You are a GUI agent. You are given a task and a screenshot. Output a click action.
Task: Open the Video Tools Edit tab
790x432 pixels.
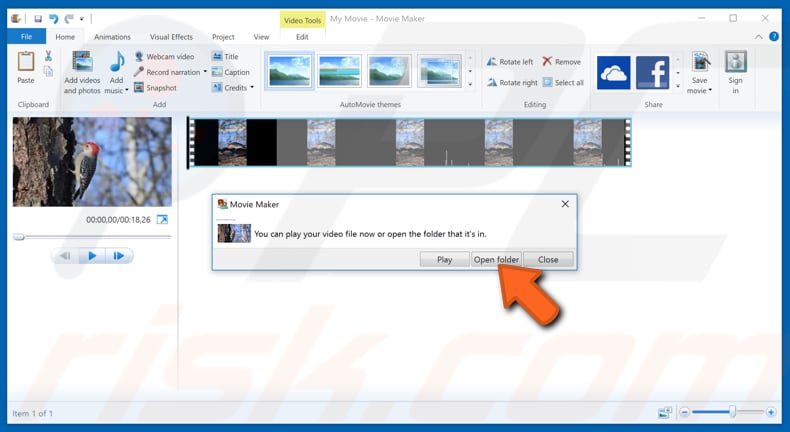[x=302, y=37]
